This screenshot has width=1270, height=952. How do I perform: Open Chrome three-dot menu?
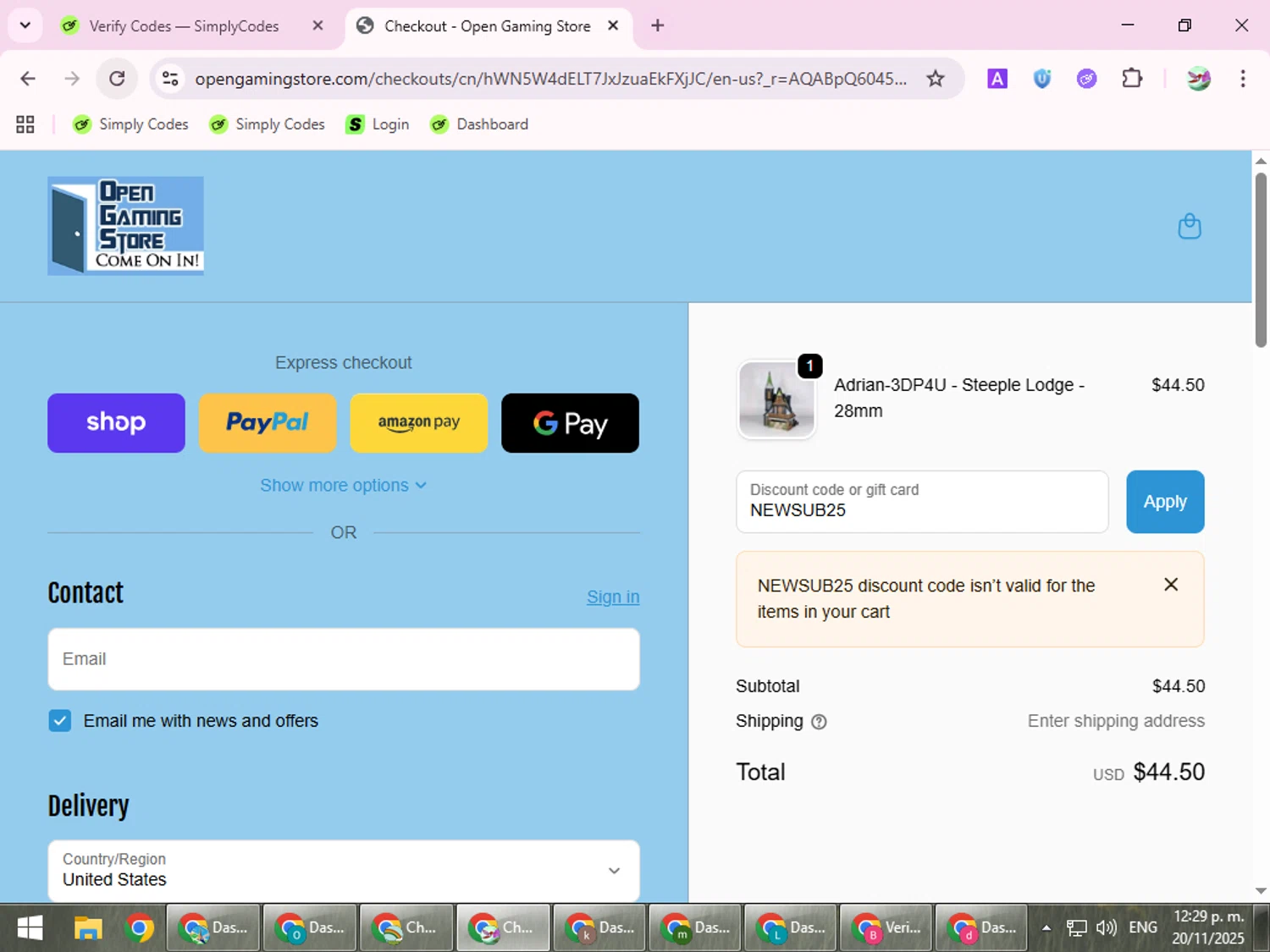point(1243,79)
